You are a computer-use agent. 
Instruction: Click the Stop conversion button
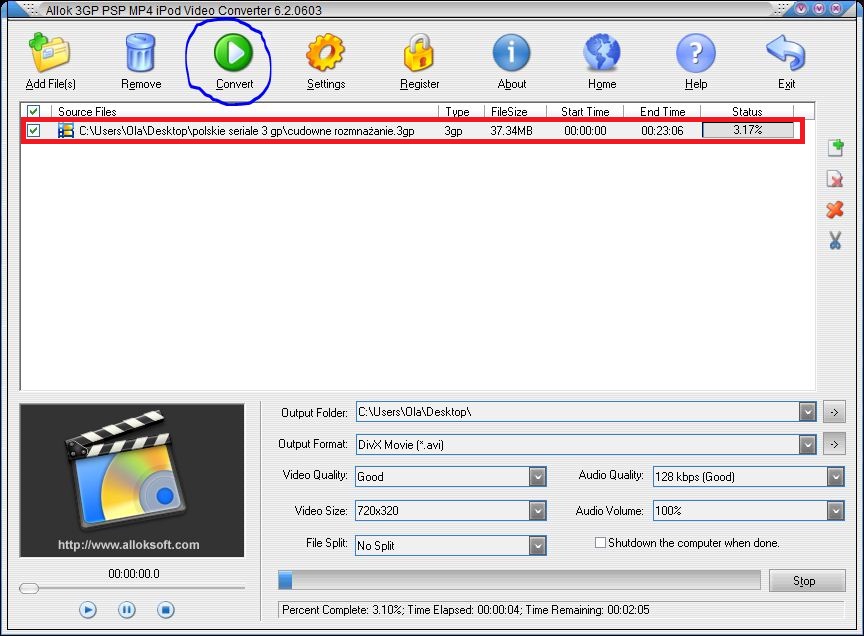click(x=807, y=580)
